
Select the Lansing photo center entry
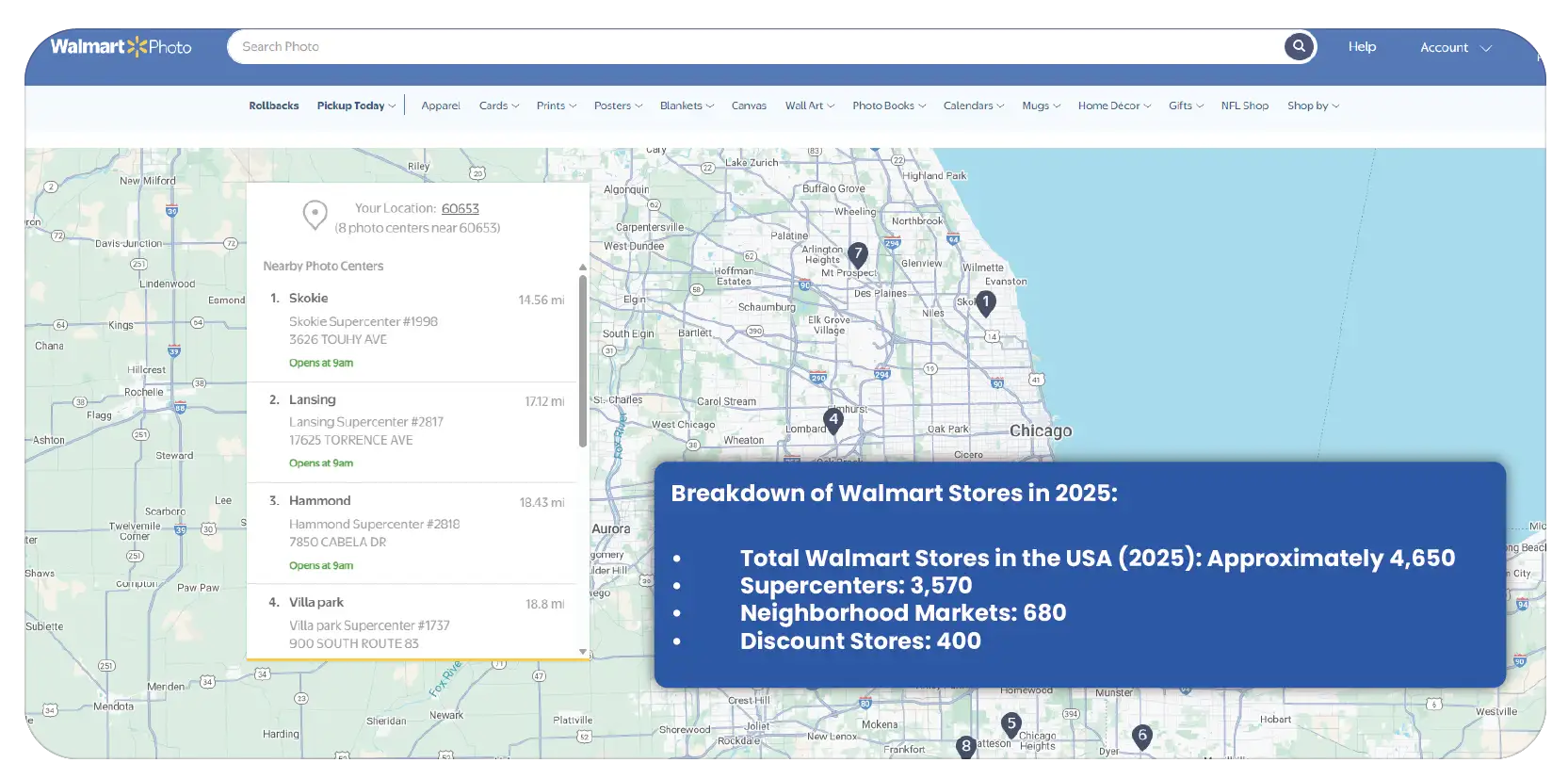click(x=412, y=431)
